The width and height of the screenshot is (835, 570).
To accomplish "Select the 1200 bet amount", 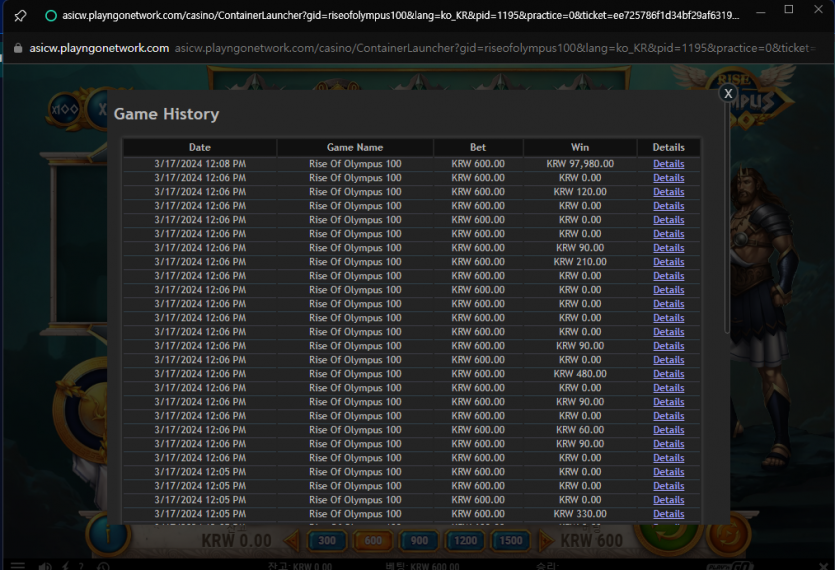I will pyautogui.click(x=465, y=540).
